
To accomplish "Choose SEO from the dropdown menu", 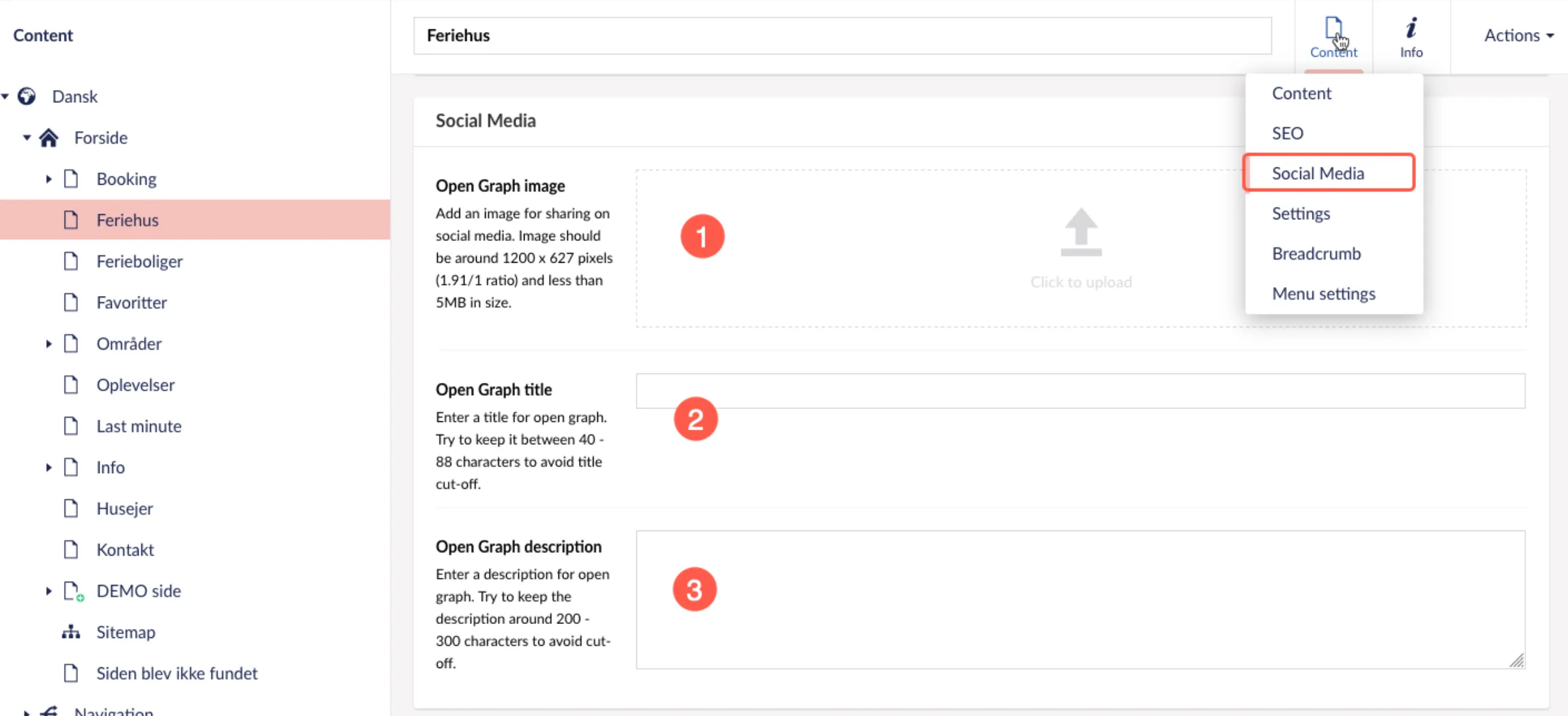I will 1287,133.
